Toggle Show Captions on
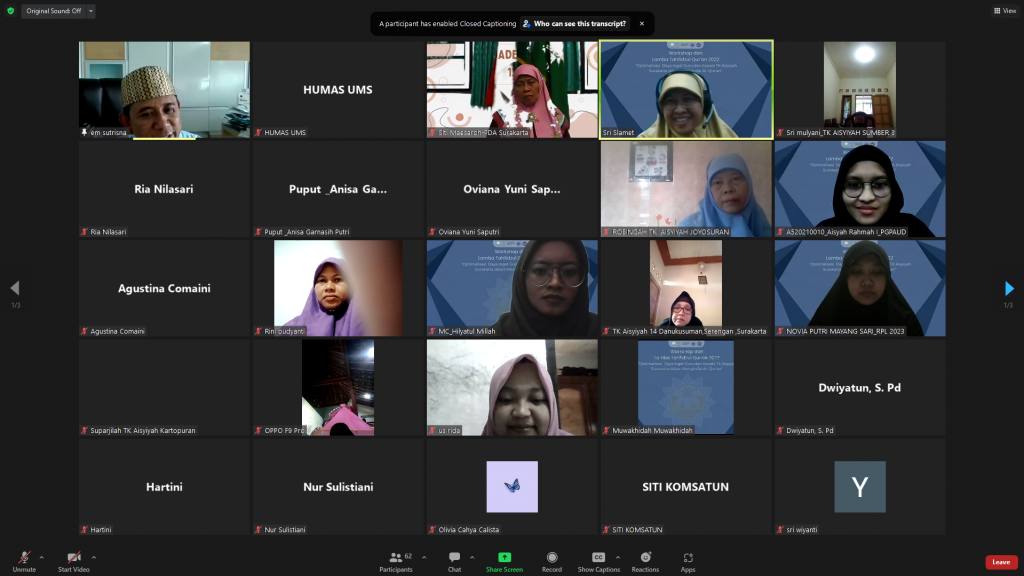 (598, 559)
